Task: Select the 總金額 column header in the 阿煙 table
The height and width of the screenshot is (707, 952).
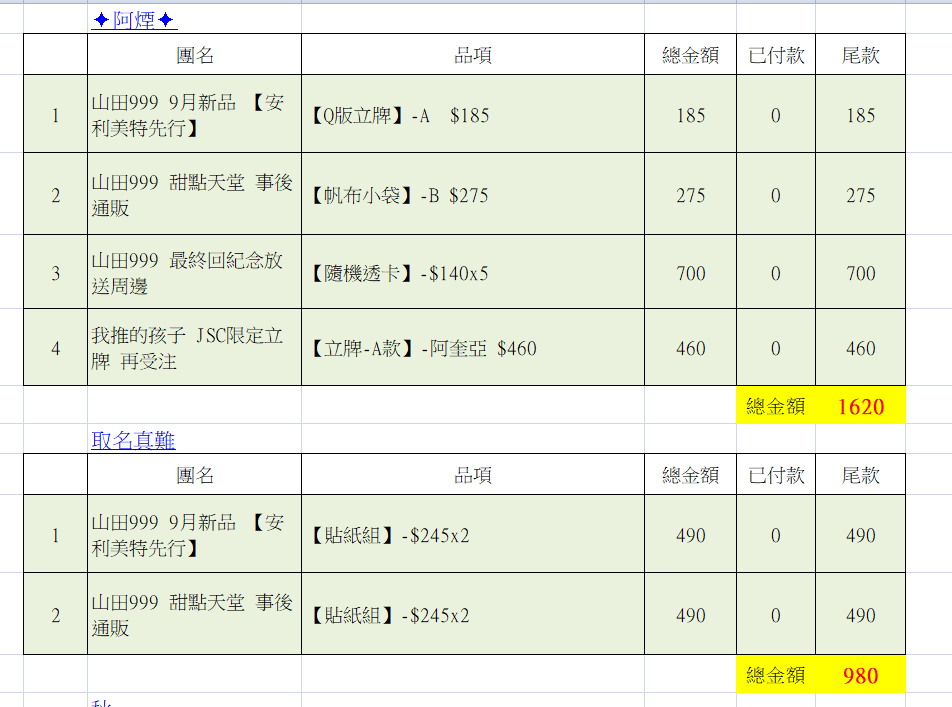Action: click(690, 55)
